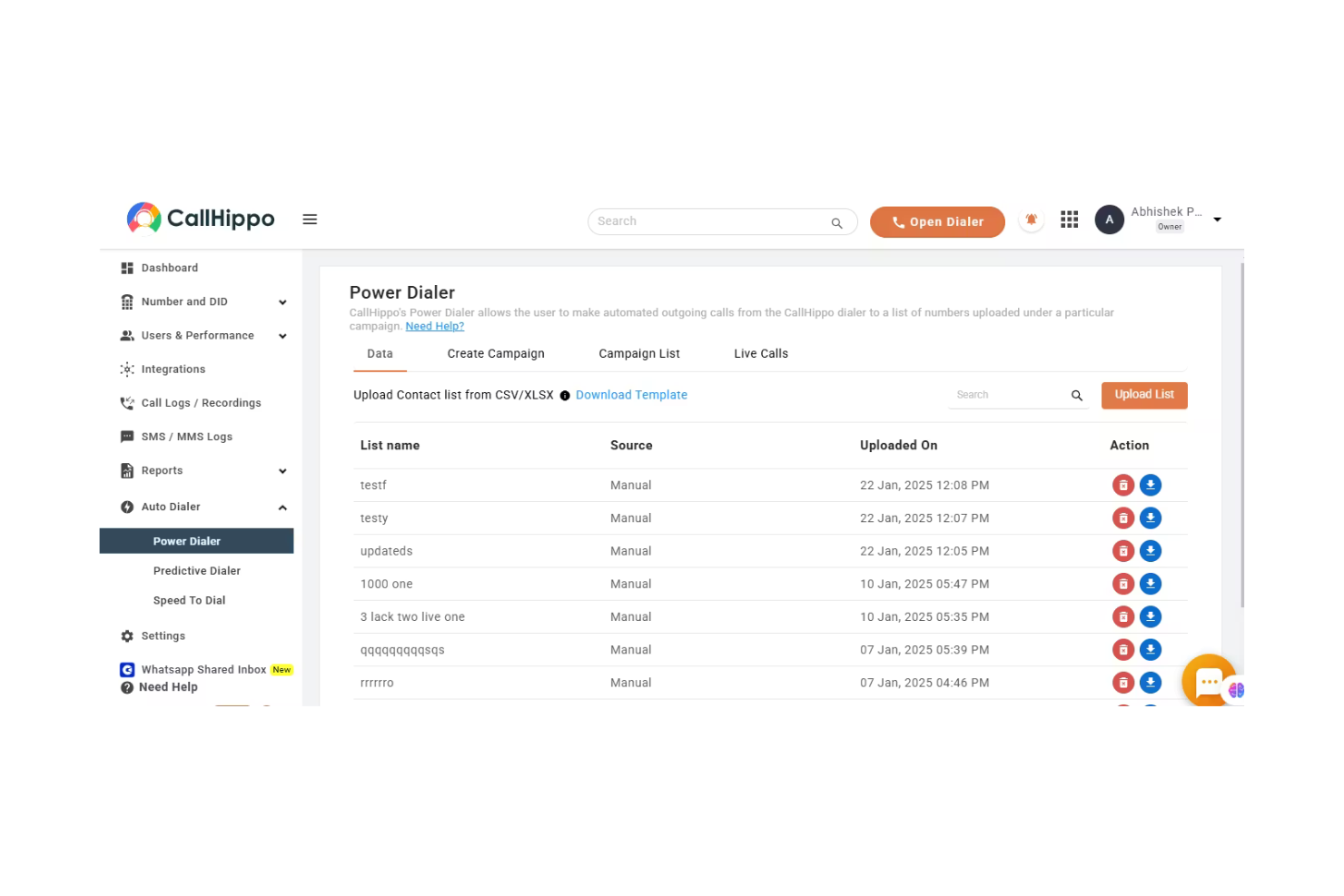Collapse the Auto Dialer section
1344x896 pixels.
pos(282,507)
